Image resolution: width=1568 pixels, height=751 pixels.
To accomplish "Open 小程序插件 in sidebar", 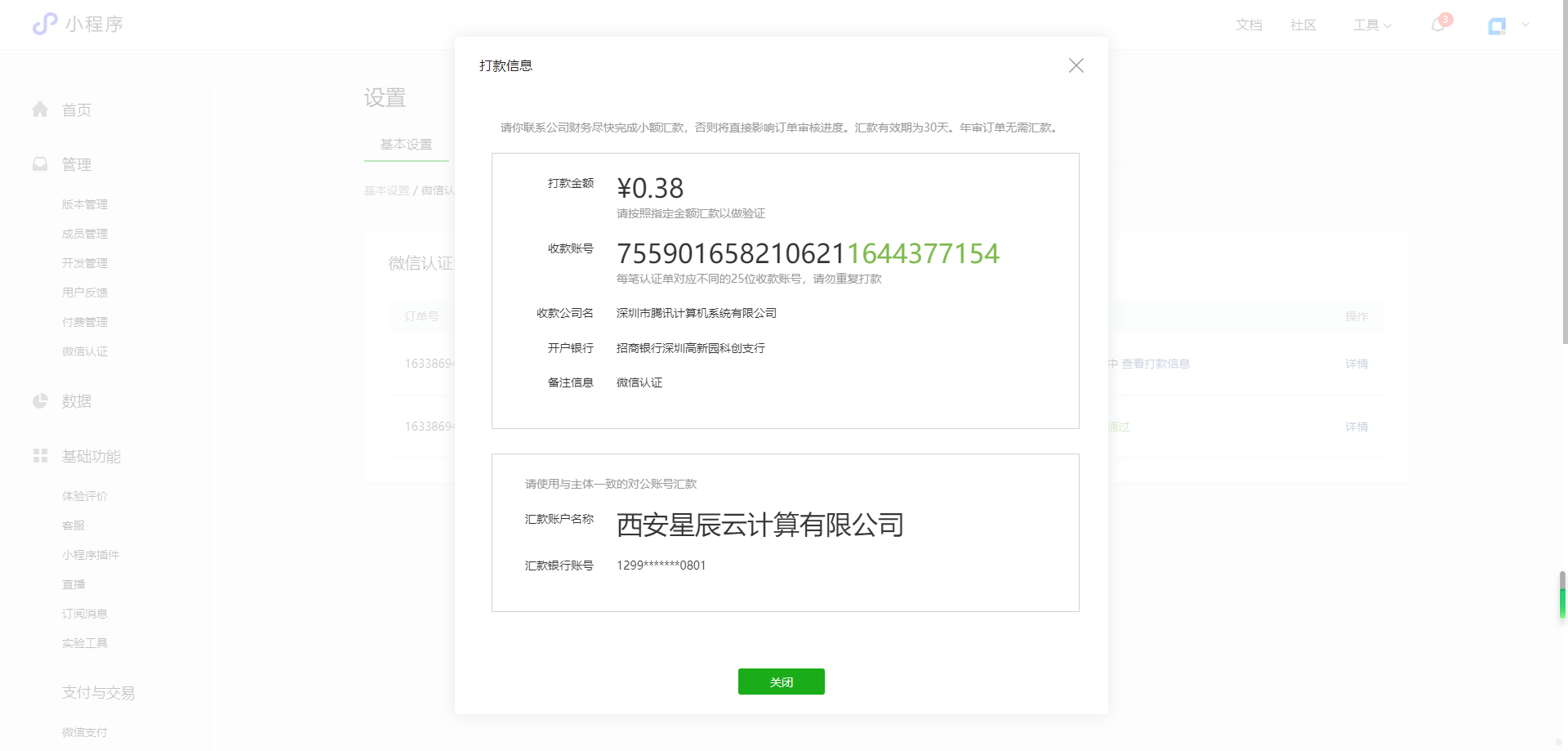I will point(91,555).
